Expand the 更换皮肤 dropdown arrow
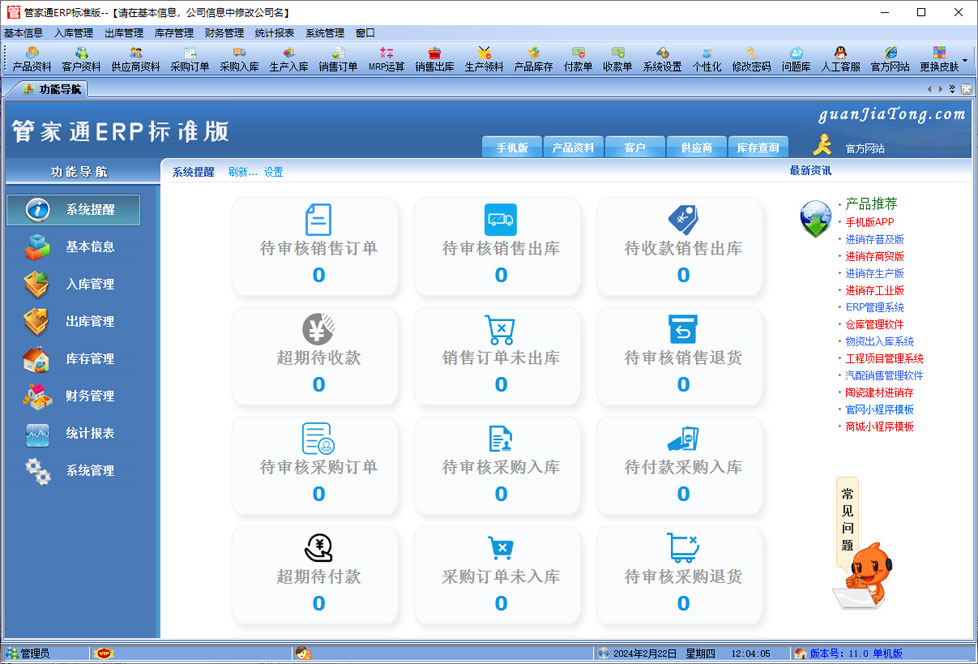Viewport: 978px width, 664px height. [966, 60]
